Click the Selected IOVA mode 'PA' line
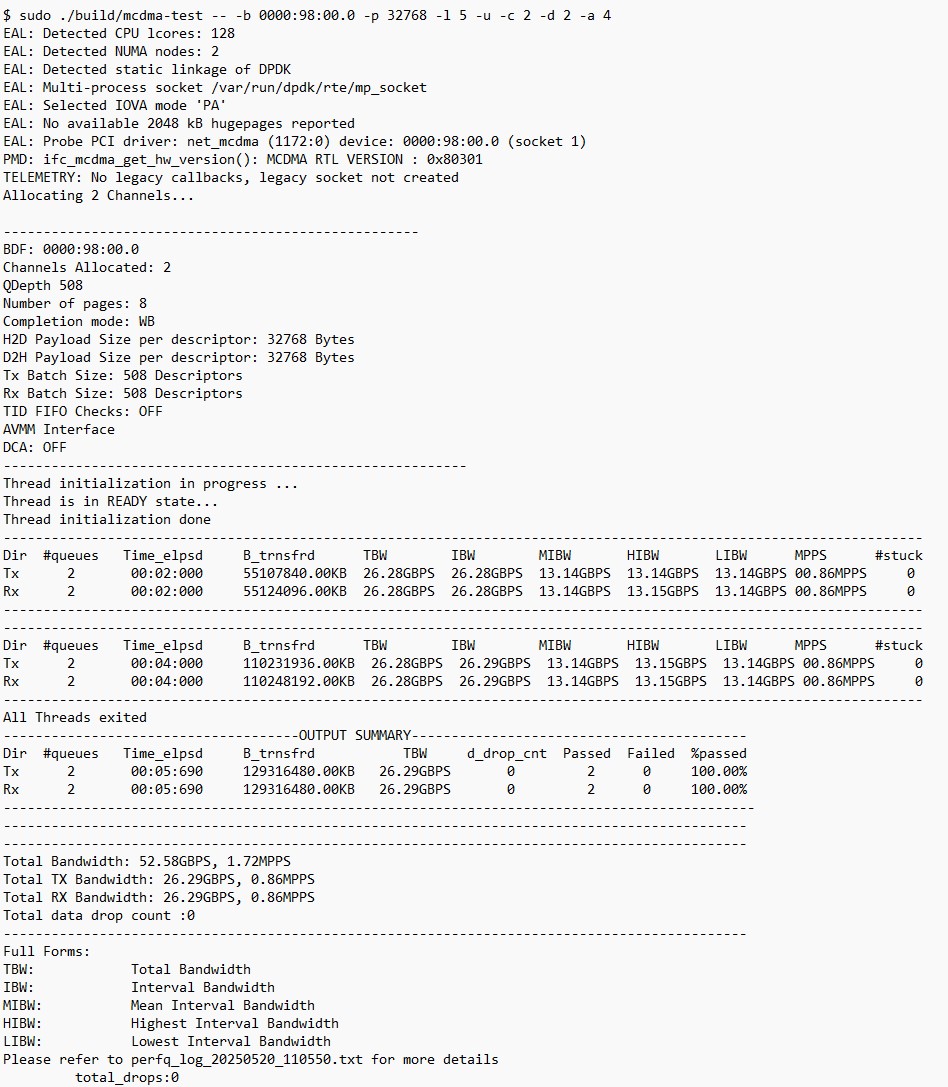 point(115,105)
